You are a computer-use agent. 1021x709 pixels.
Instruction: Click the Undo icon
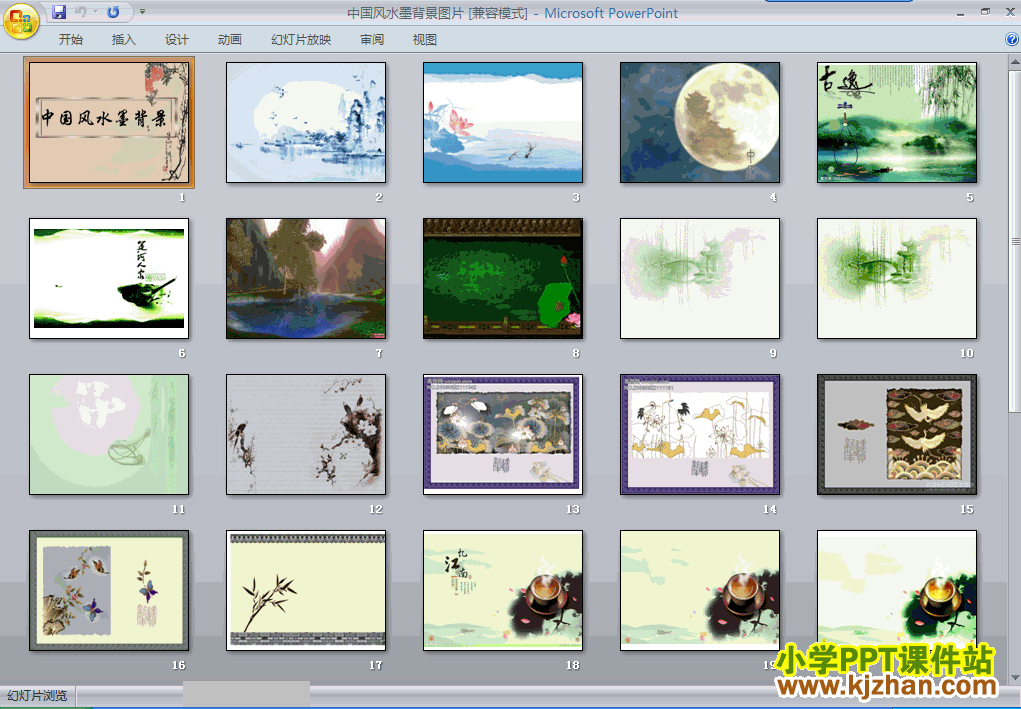point(81,12)
